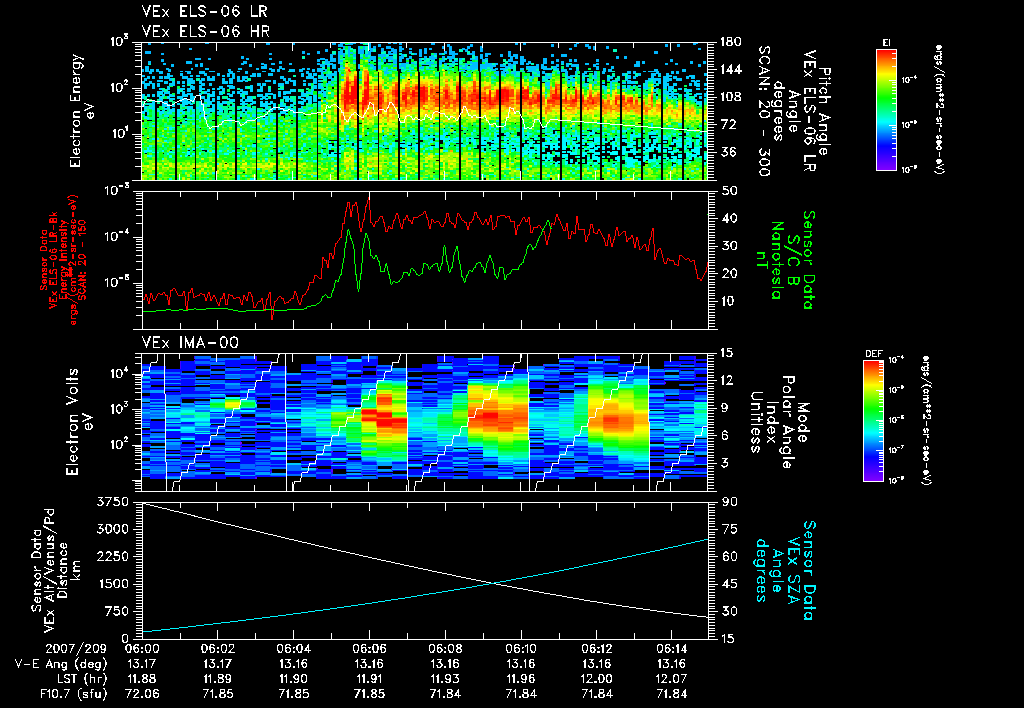Viewport: 1024px width, 708px height.
Task: Click the LST value 11.93
Action: pos(445,679)
